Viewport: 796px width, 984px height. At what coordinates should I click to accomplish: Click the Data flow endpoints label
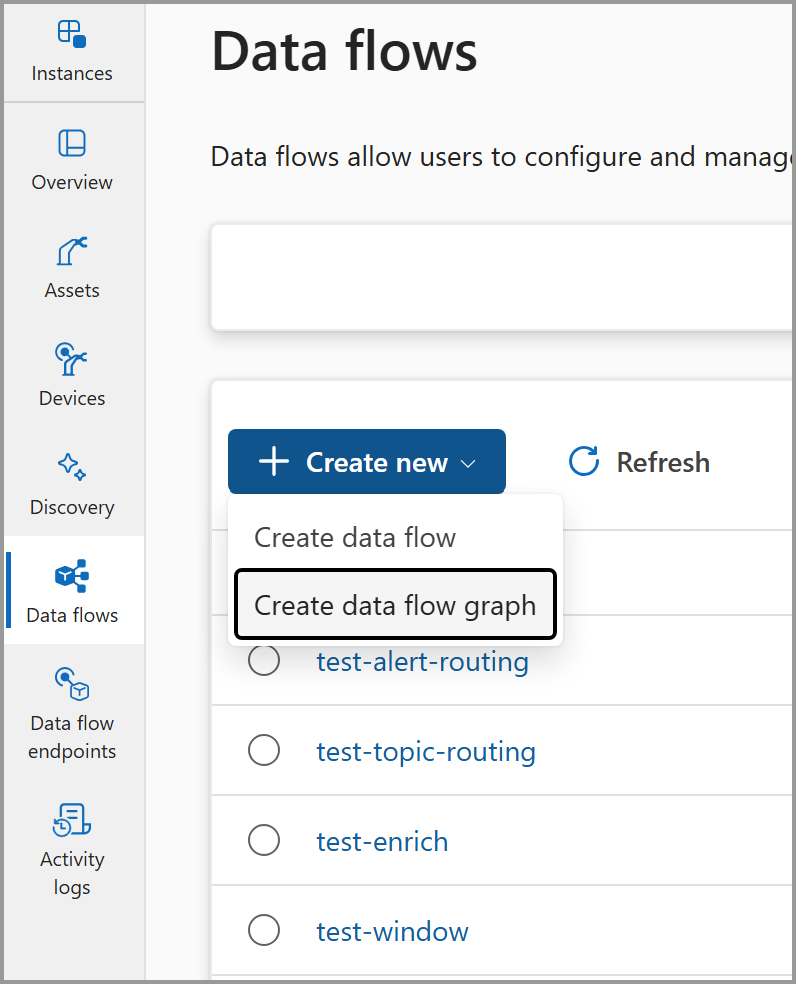tap(72, 737)
